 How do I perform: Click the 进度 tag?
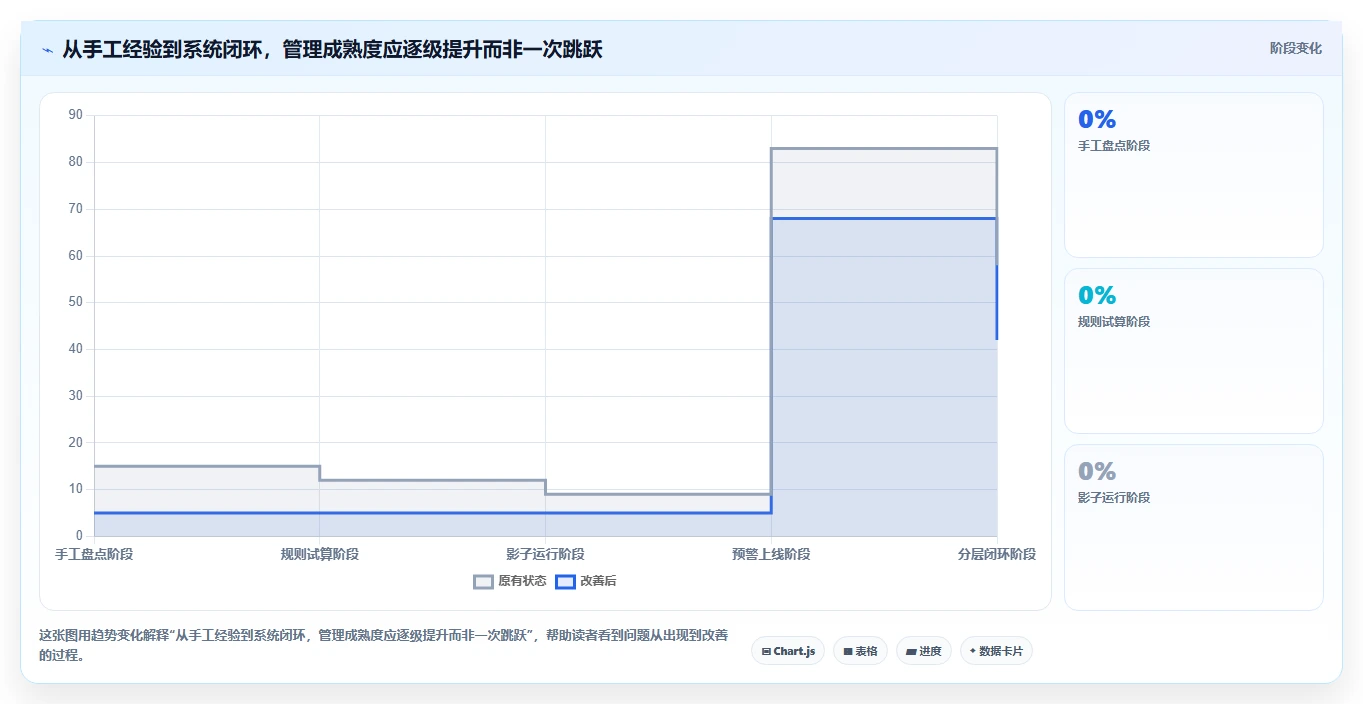[924, 651]
